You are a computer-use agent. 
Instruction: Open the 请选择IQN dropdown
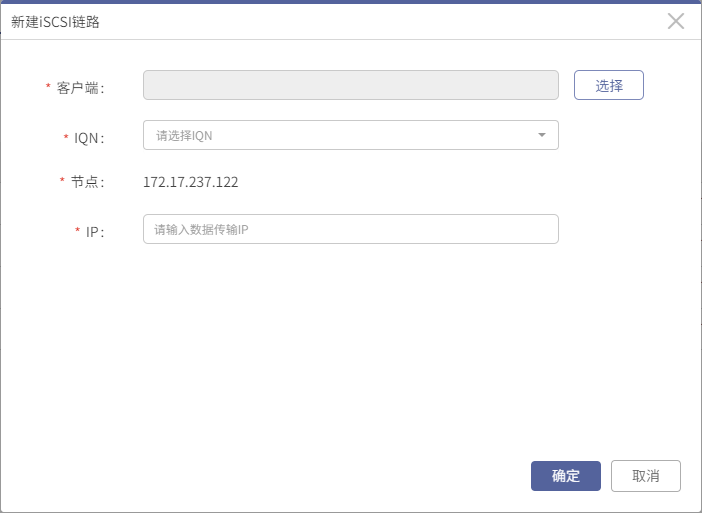pos(351,135)
